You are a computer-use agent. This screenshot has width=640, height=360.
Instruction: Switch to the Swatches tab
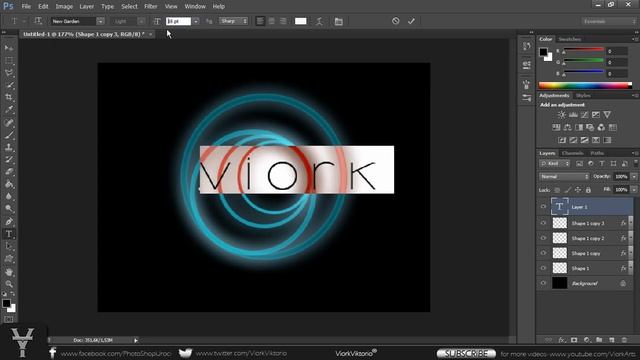570,39
